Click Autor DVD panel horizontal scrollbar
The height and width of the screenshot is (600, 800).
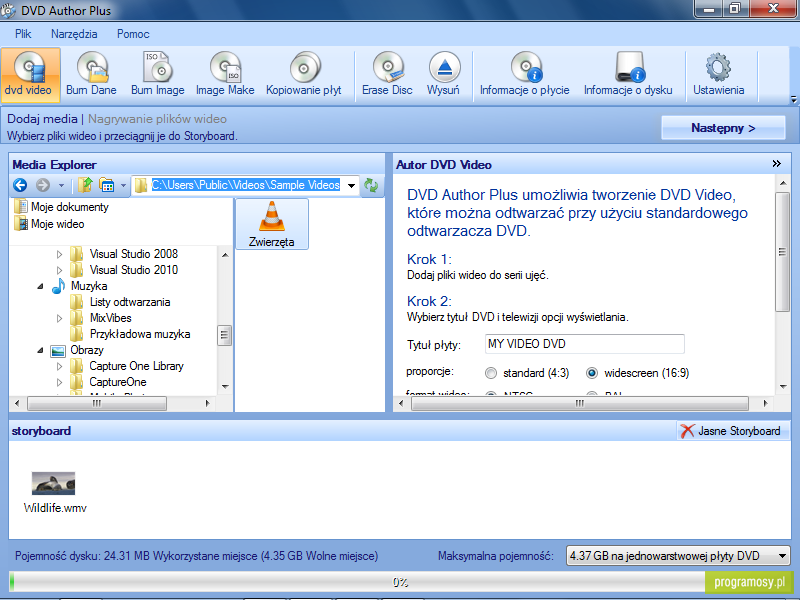coord(580,404)
